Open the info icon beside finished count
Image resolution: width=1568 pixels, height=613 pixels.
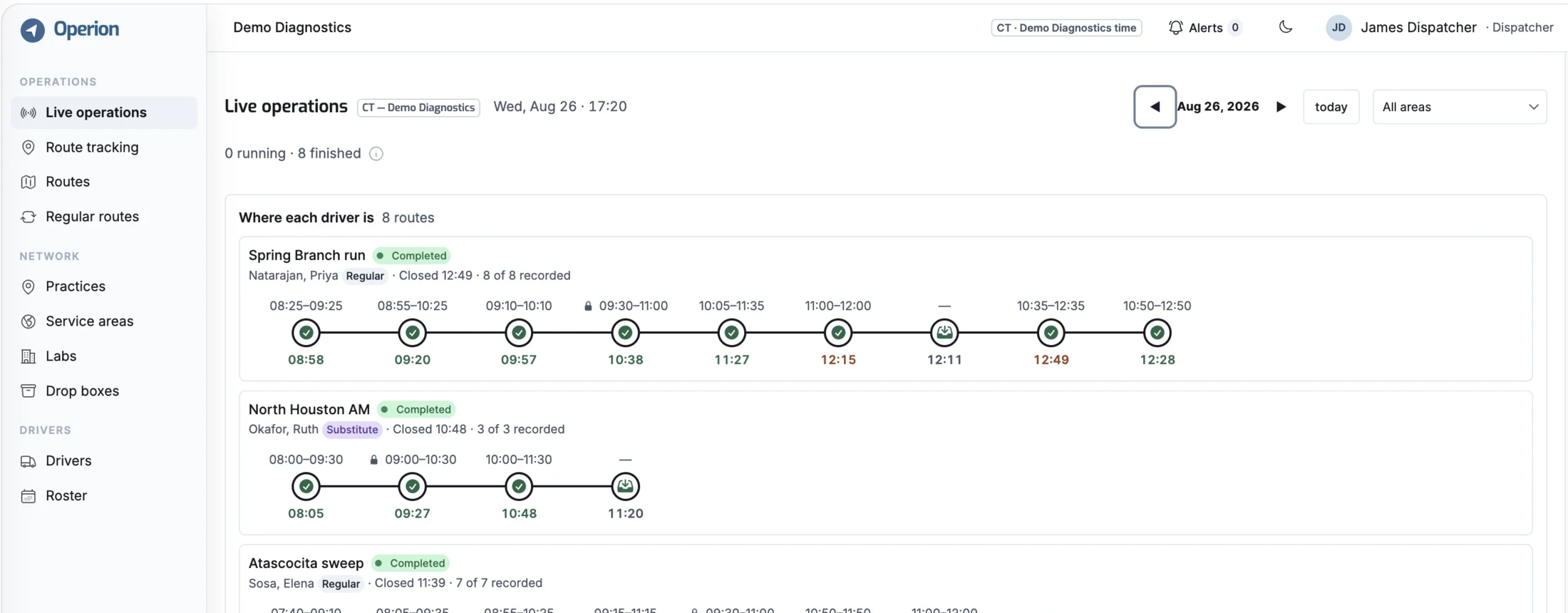[376, 154]
